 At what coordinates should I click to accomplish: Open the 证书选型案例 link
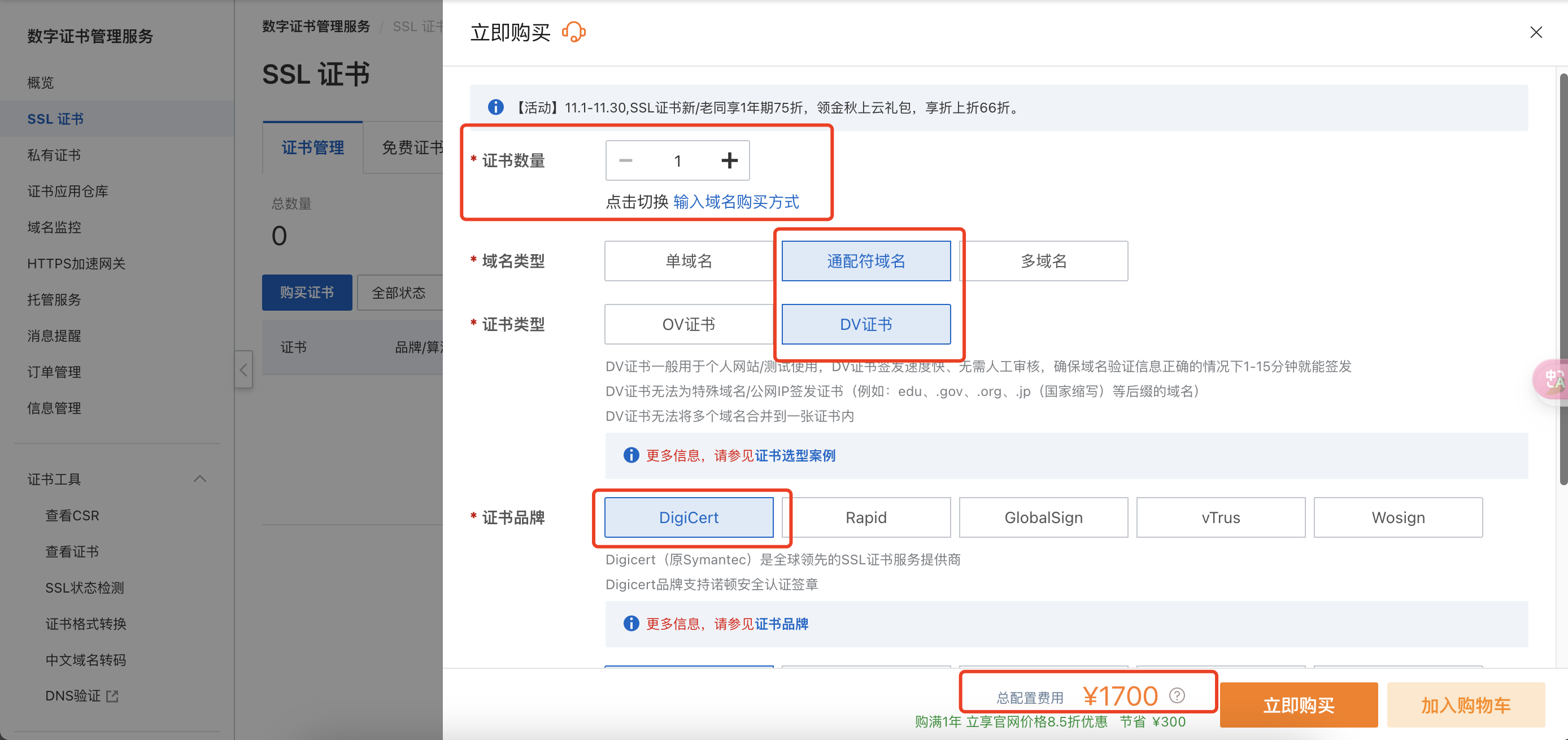(795, 455)
